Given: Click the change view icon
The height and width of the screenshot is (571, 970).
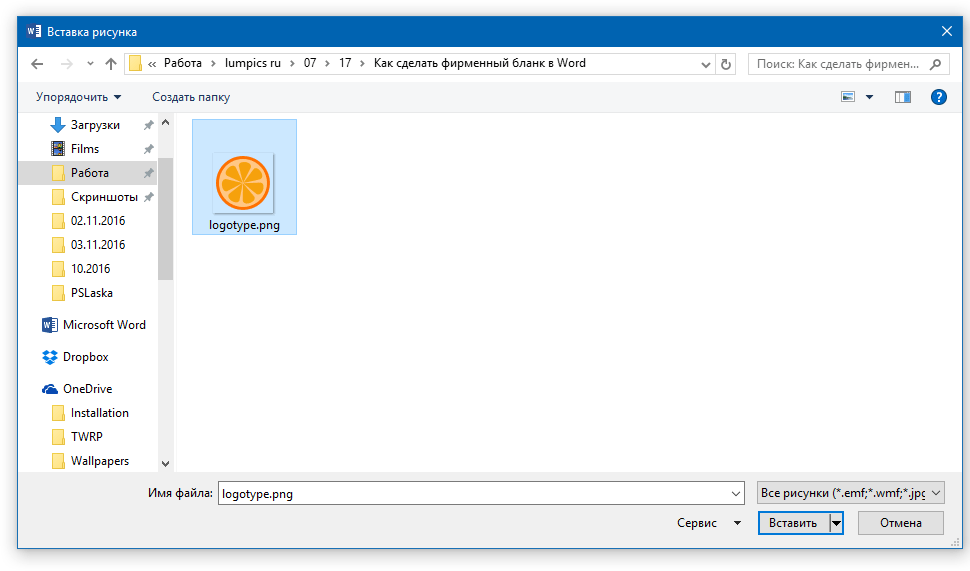Looking at the screenshot, I should (848, 97).
